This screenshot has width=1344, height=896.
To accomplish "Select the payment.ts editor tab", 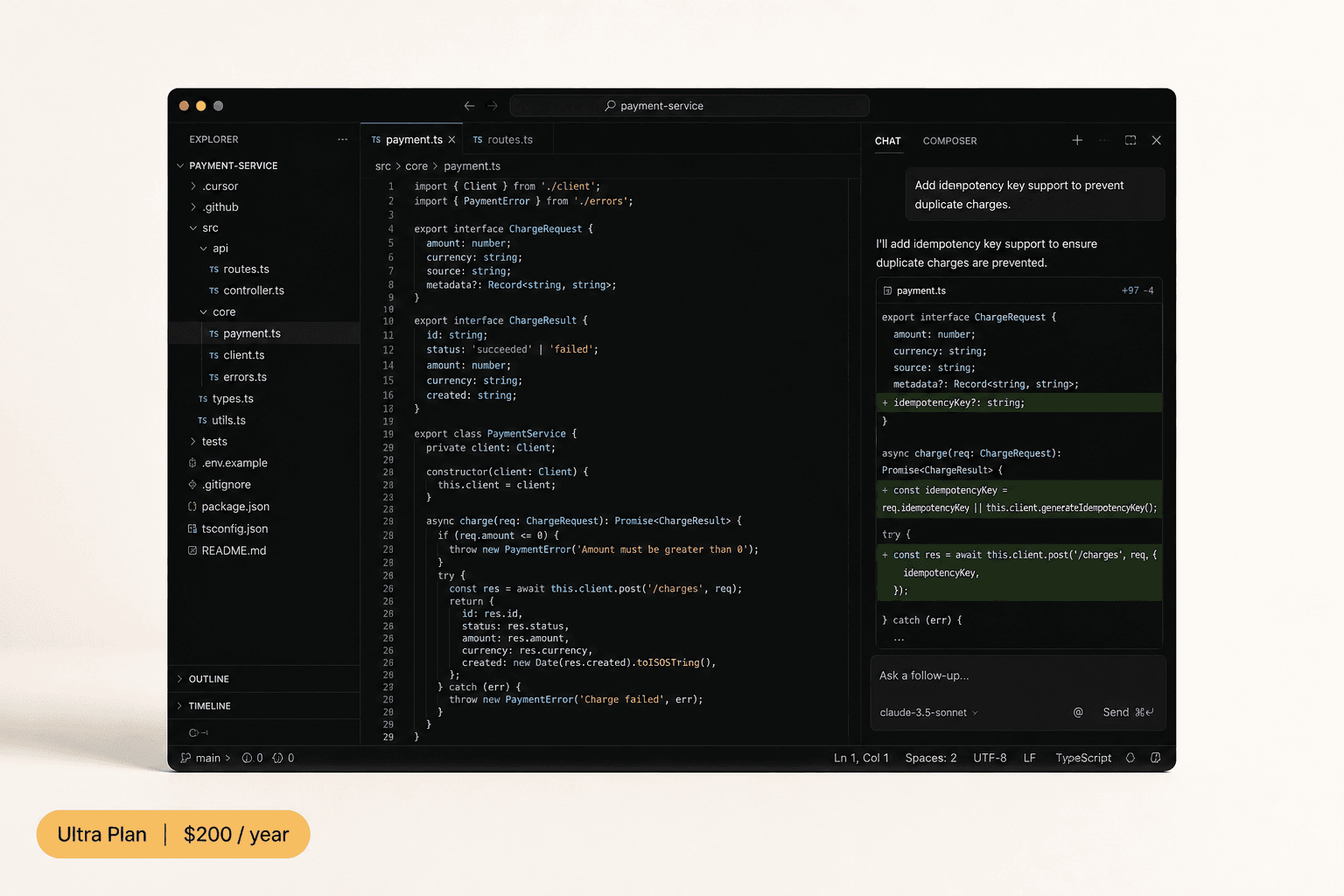I will (413, 140).
